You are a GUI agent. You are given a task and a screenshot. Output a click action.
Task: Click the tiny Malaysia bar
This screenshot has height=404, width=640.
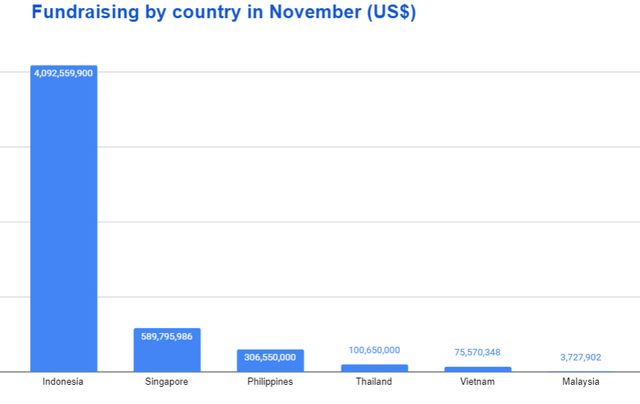click(x=581, y=371)
